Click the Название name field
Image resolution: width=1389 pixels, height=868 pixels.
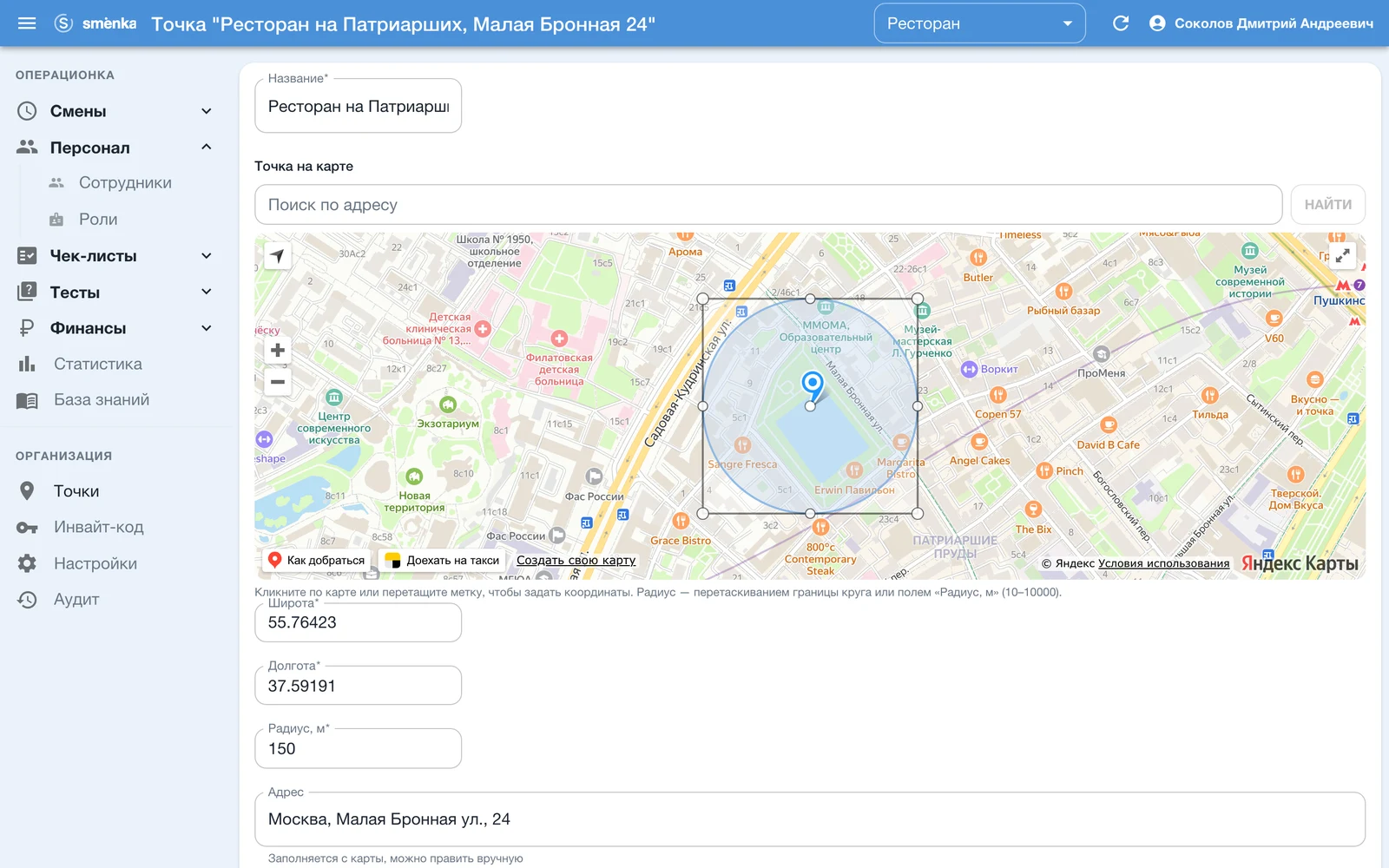tap(358, 106)
